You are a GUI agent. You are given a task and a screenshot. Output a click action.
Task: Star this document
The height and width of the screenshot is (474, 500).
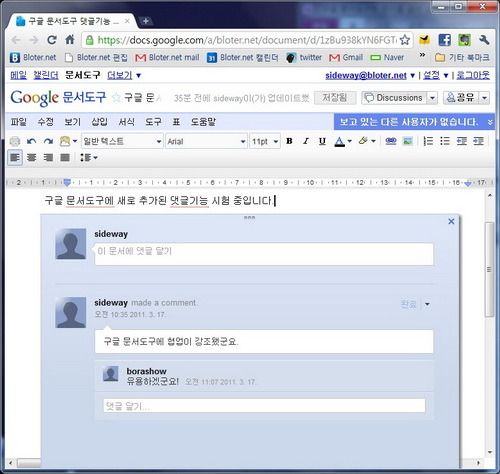click(x=116, y=98)
